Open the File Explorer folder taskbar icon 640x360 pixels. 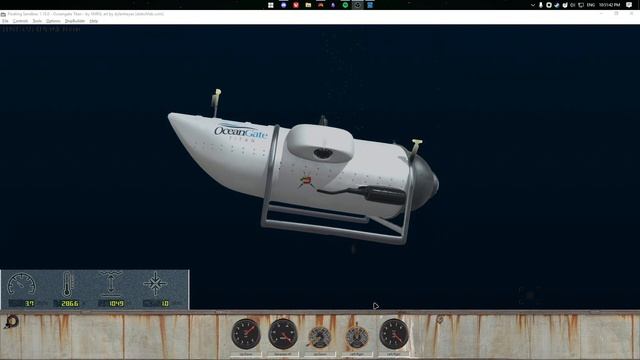(x=308, y=5)
